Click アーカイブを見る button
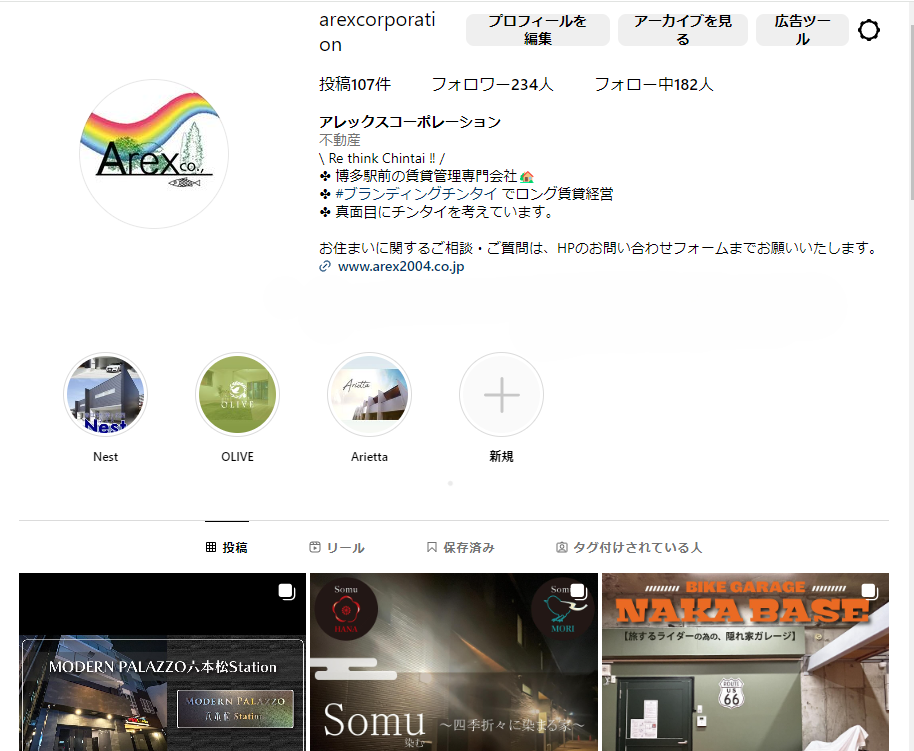Viewport: 914px width, 751px height. (x=683, y=30)
